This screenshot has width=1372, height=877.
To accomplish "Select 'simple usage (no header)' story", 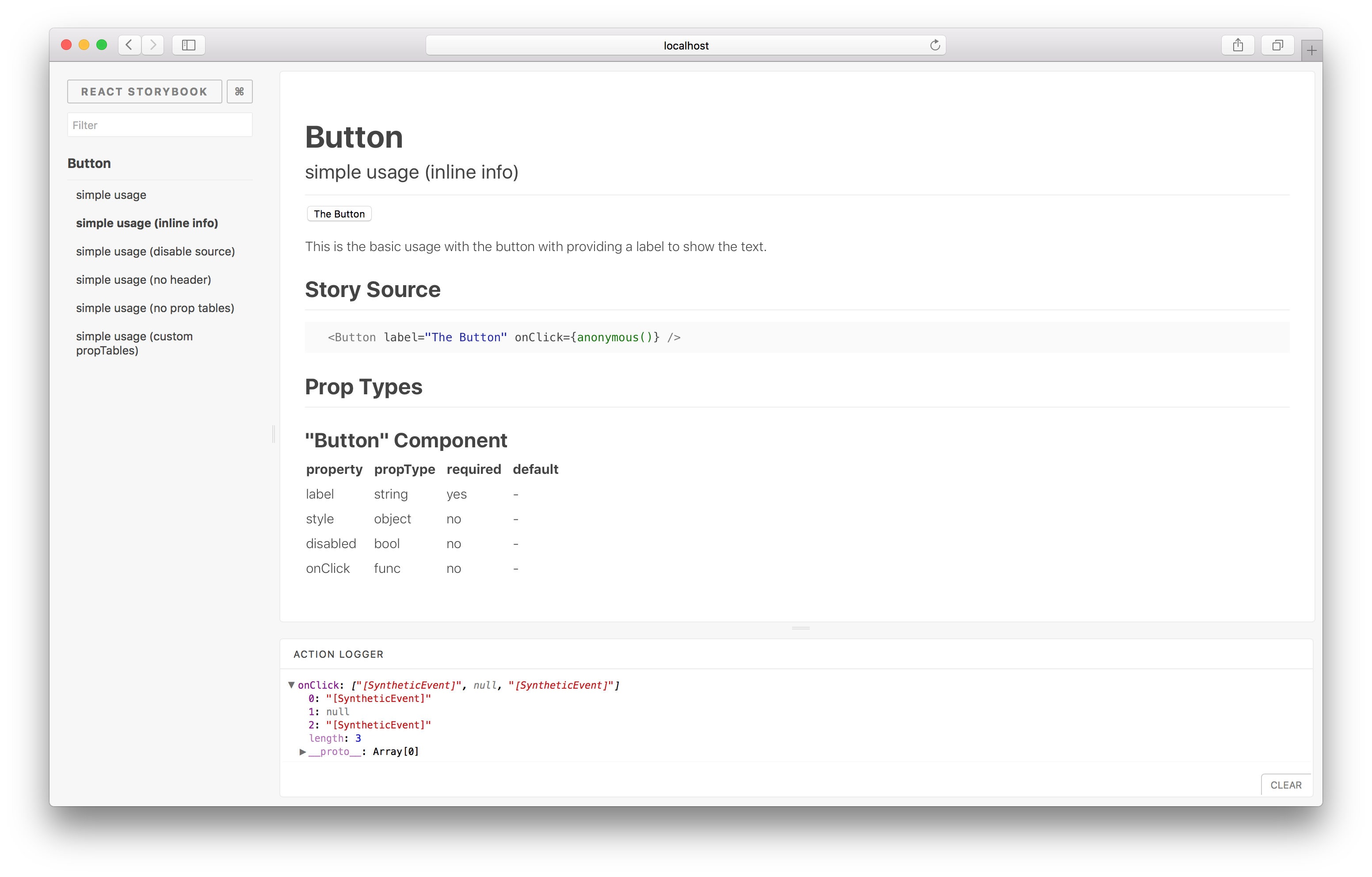I will pyautogui.click(x=143, y=279).
